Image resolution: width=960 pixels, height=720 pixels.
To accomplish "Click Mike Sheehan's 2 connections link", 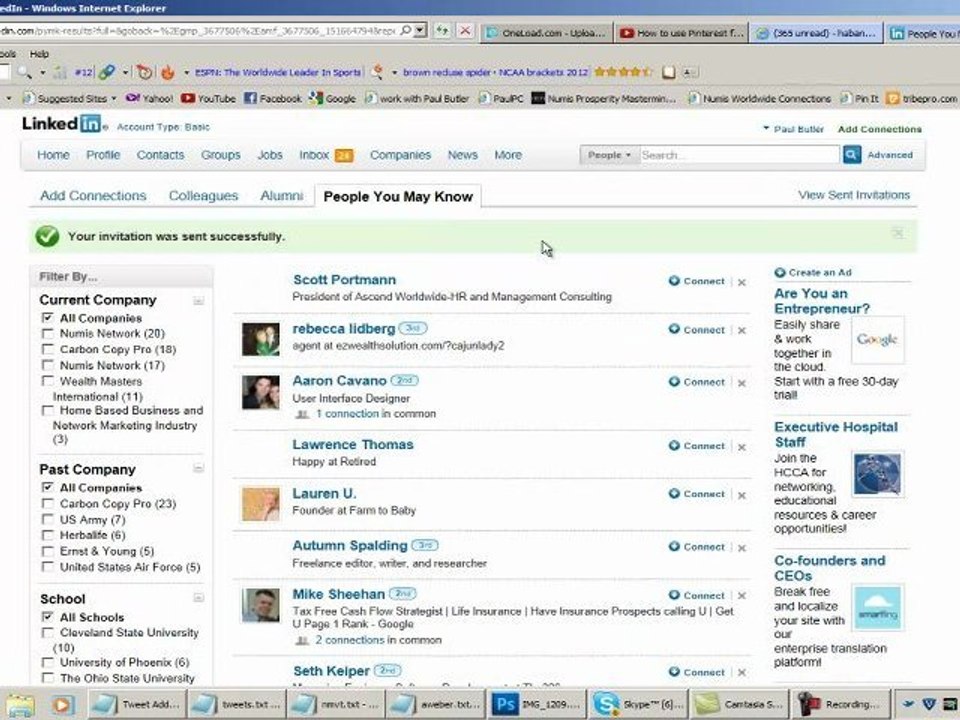I will pos(350,640).
